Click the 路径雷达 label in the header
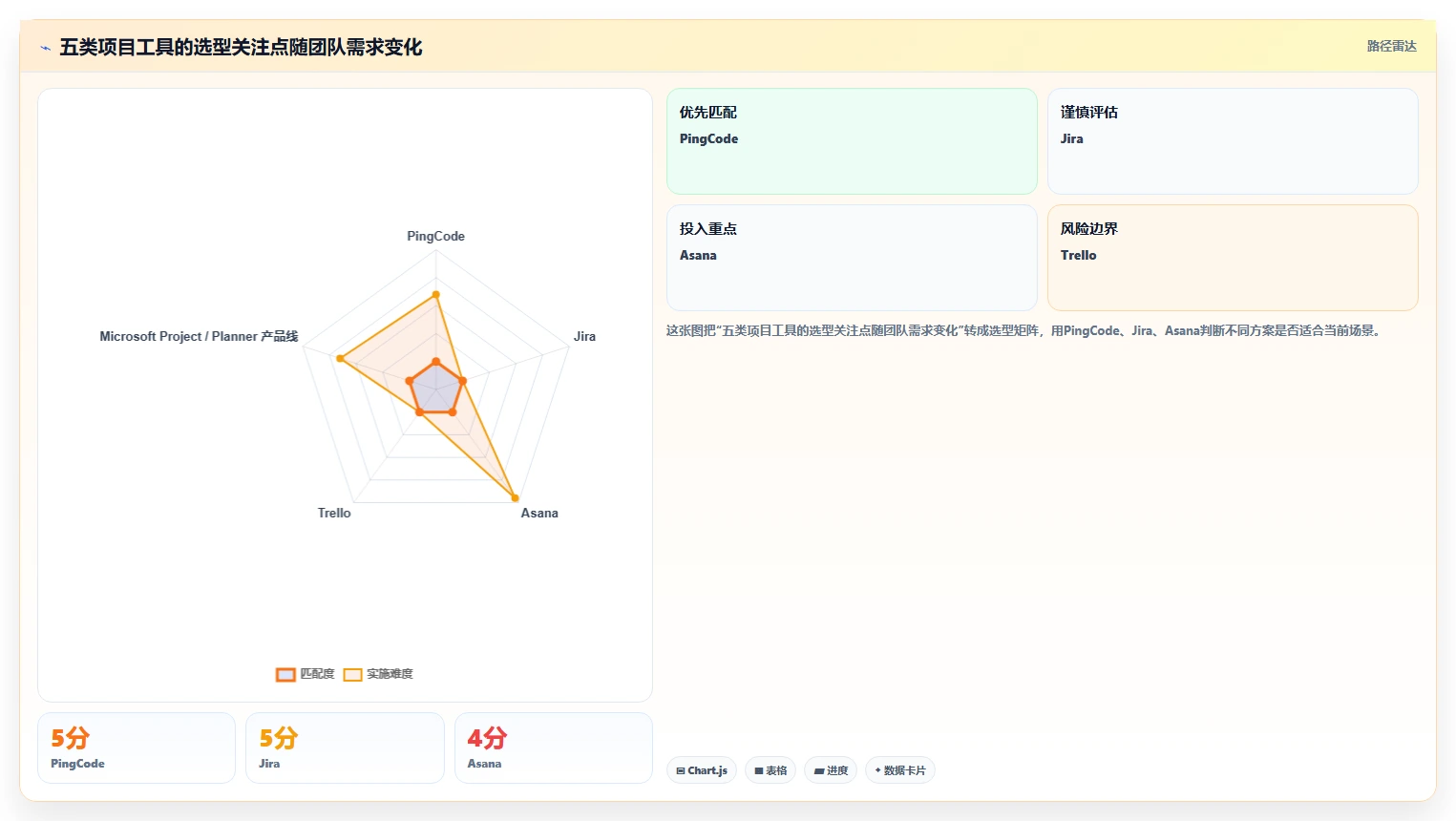This screenshot has width=1456, height=821. (1391, 46)
